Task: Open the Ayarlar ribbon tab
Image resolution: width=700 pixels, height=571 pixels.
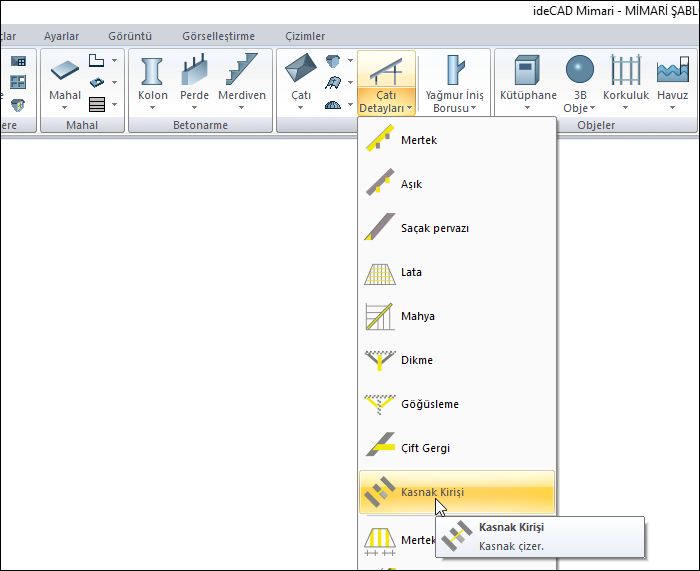Action: (x=61, y=36)
